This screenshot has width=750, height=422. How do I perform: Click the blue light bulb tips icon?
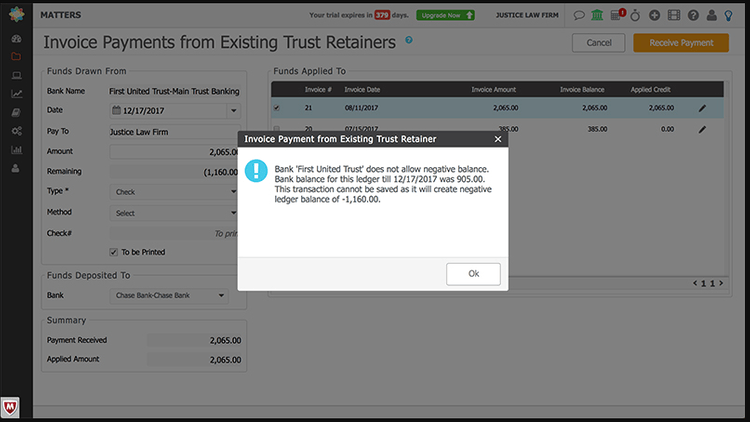click(728, 15)
